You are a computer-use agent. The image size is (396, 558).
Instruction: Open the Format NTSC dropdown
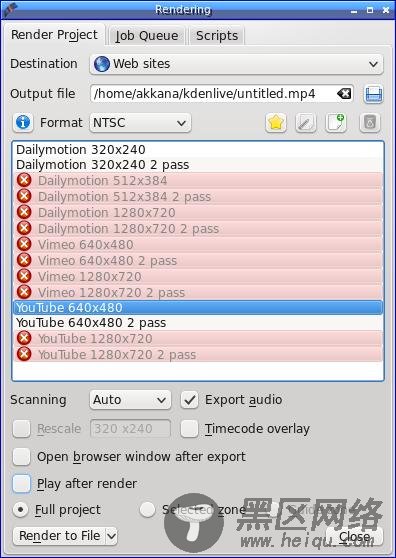(140, 123)
